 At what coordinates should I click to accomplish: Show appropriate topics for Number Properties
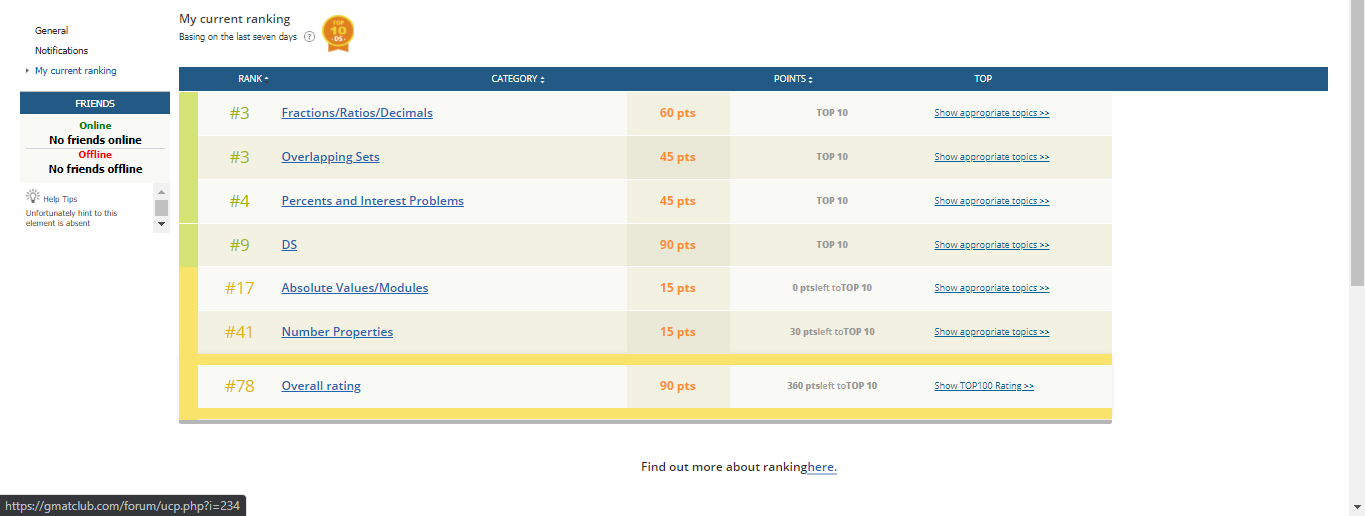point(992,332)
